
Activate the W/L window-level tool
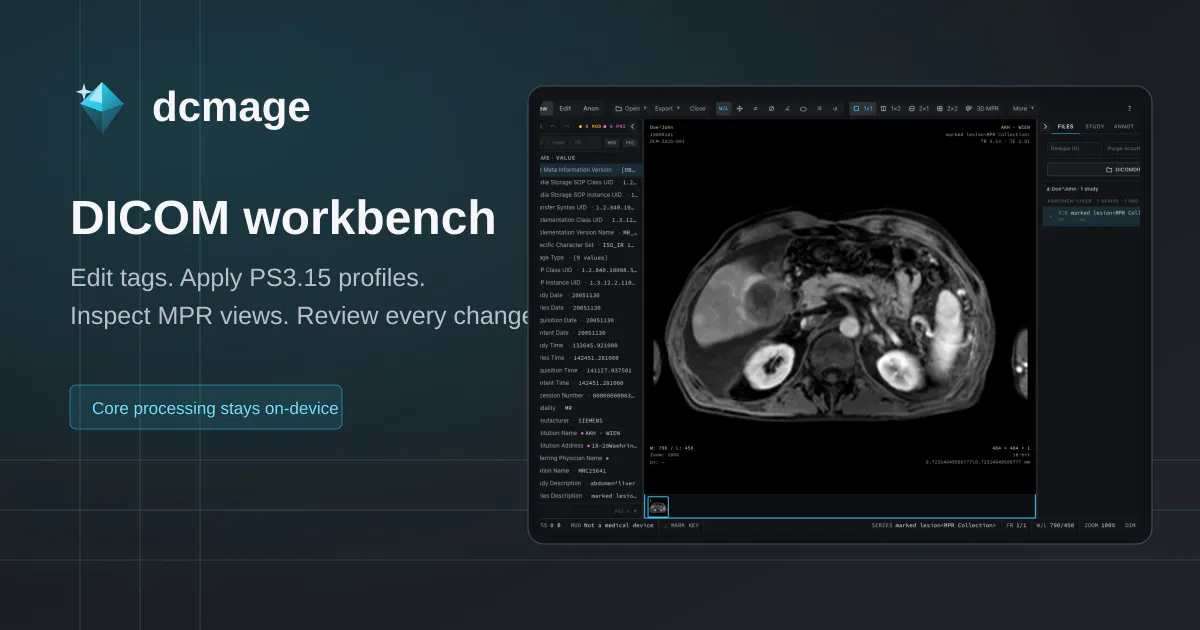coord(723,108)
